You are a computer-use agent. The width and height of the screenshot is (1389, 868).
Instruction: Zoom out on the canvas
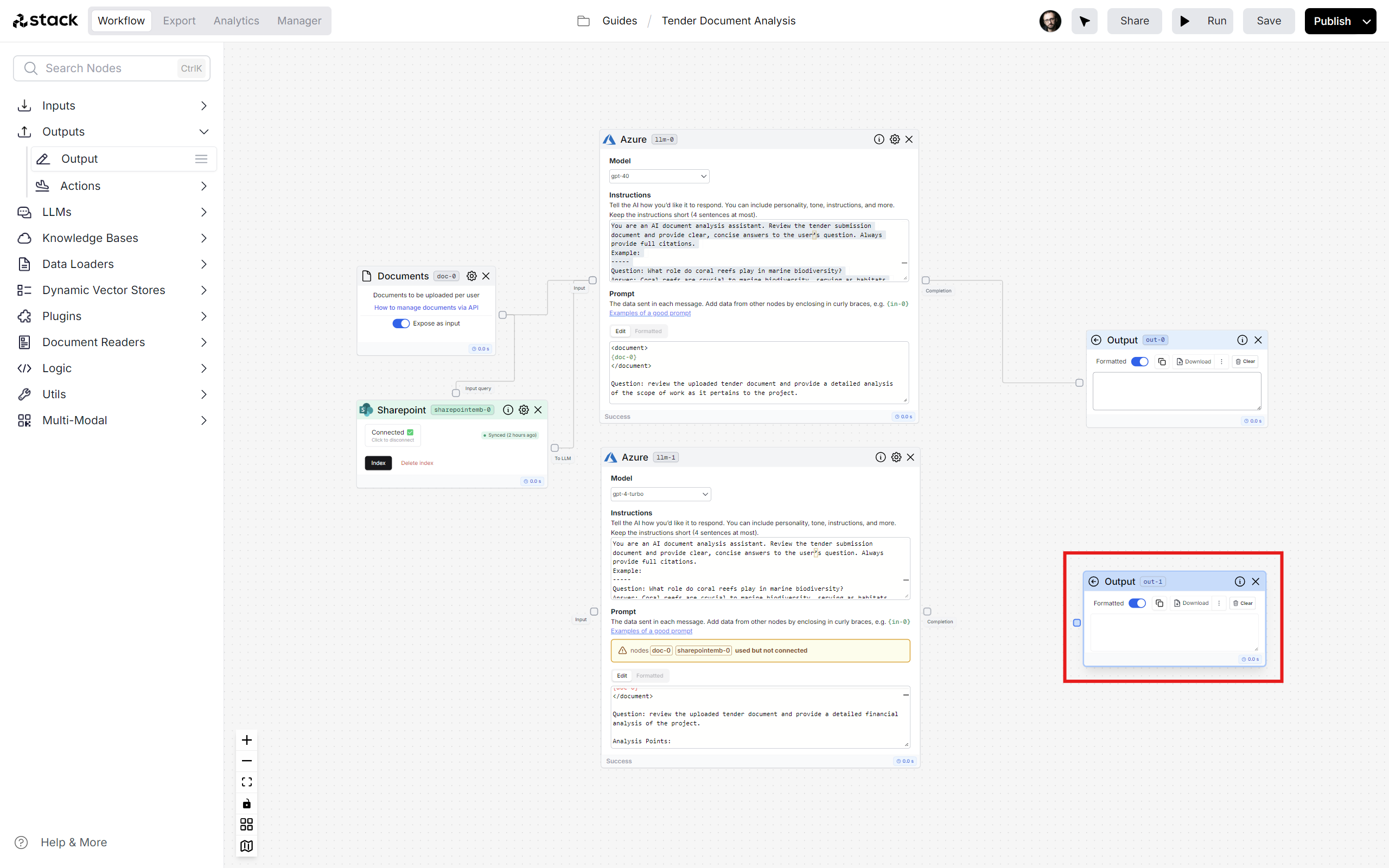tap(247, 761)
